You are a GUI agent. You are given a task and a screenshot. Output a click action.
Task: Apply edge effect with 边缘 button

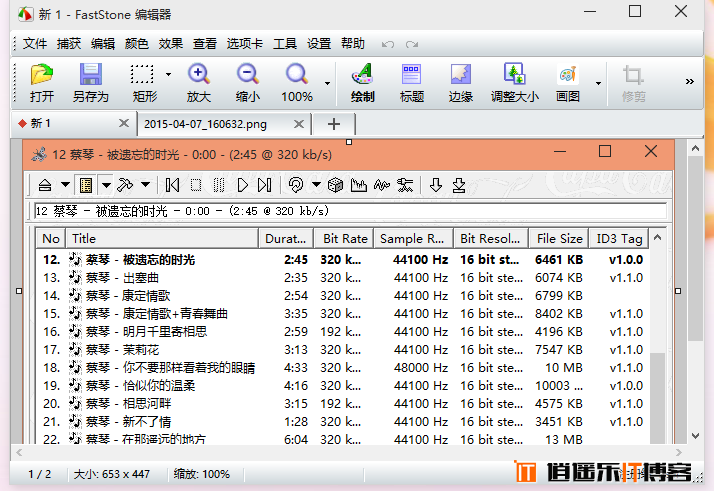pos(461,83)
